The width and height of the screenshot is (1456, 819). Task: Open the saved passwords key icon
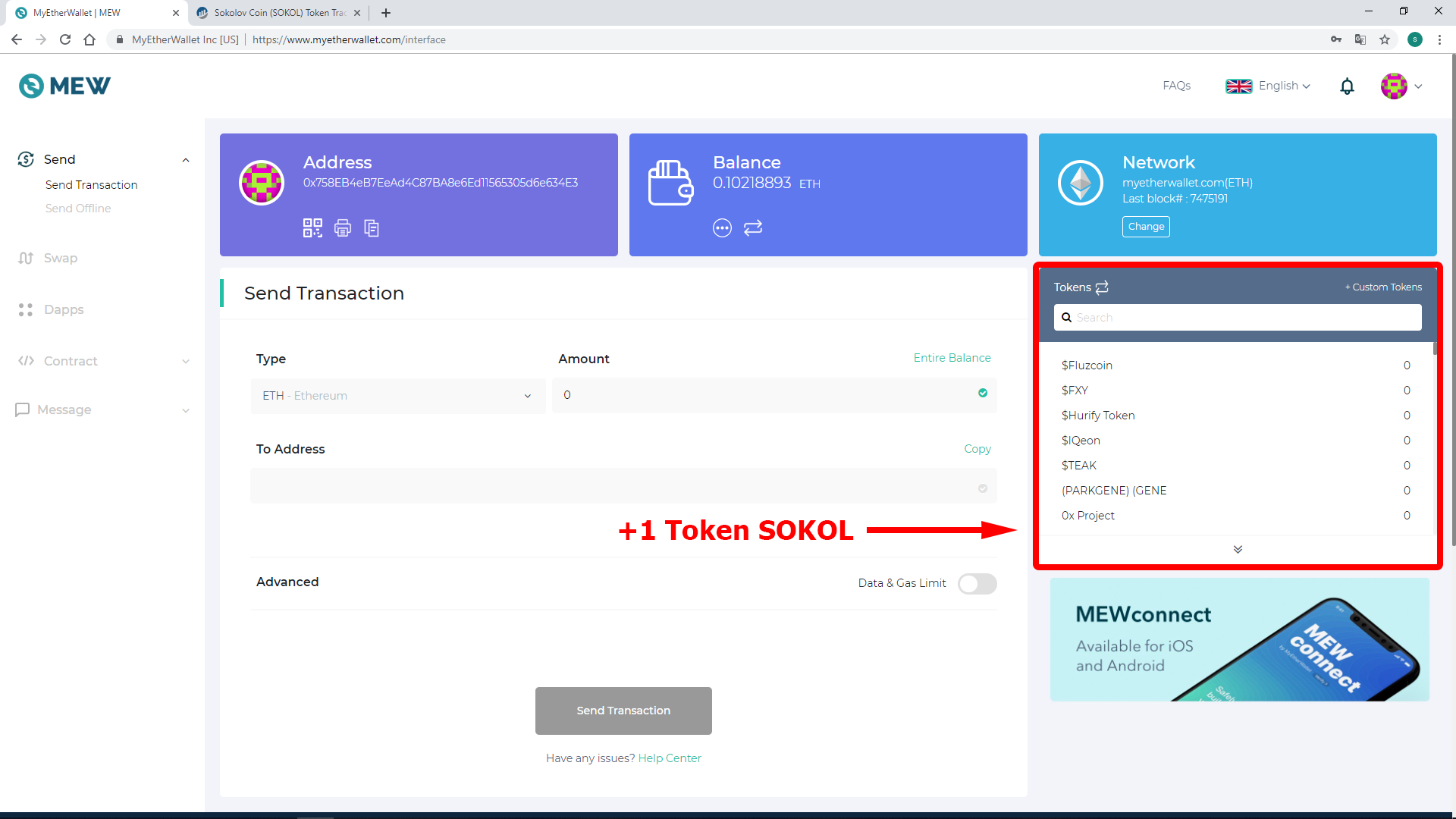(x=1336, y=39)
